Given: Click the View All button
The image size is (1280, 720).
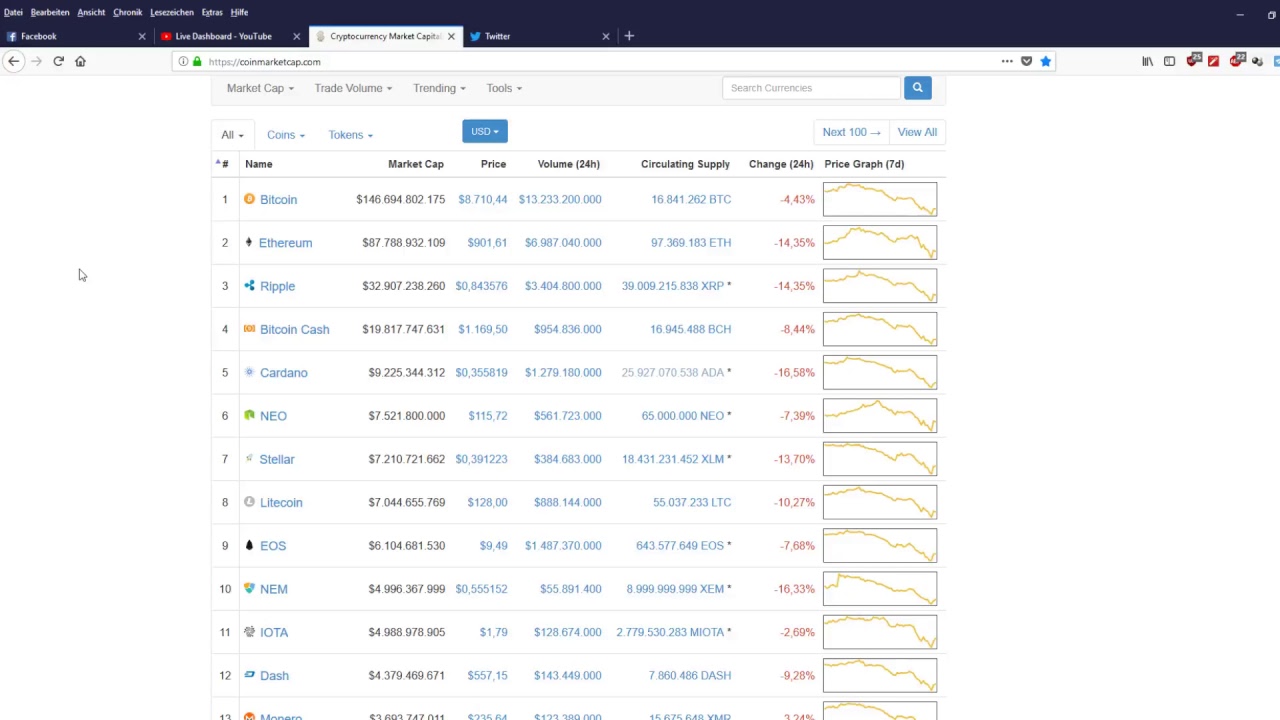Looking at the screenshot, I should click(917, 132).
